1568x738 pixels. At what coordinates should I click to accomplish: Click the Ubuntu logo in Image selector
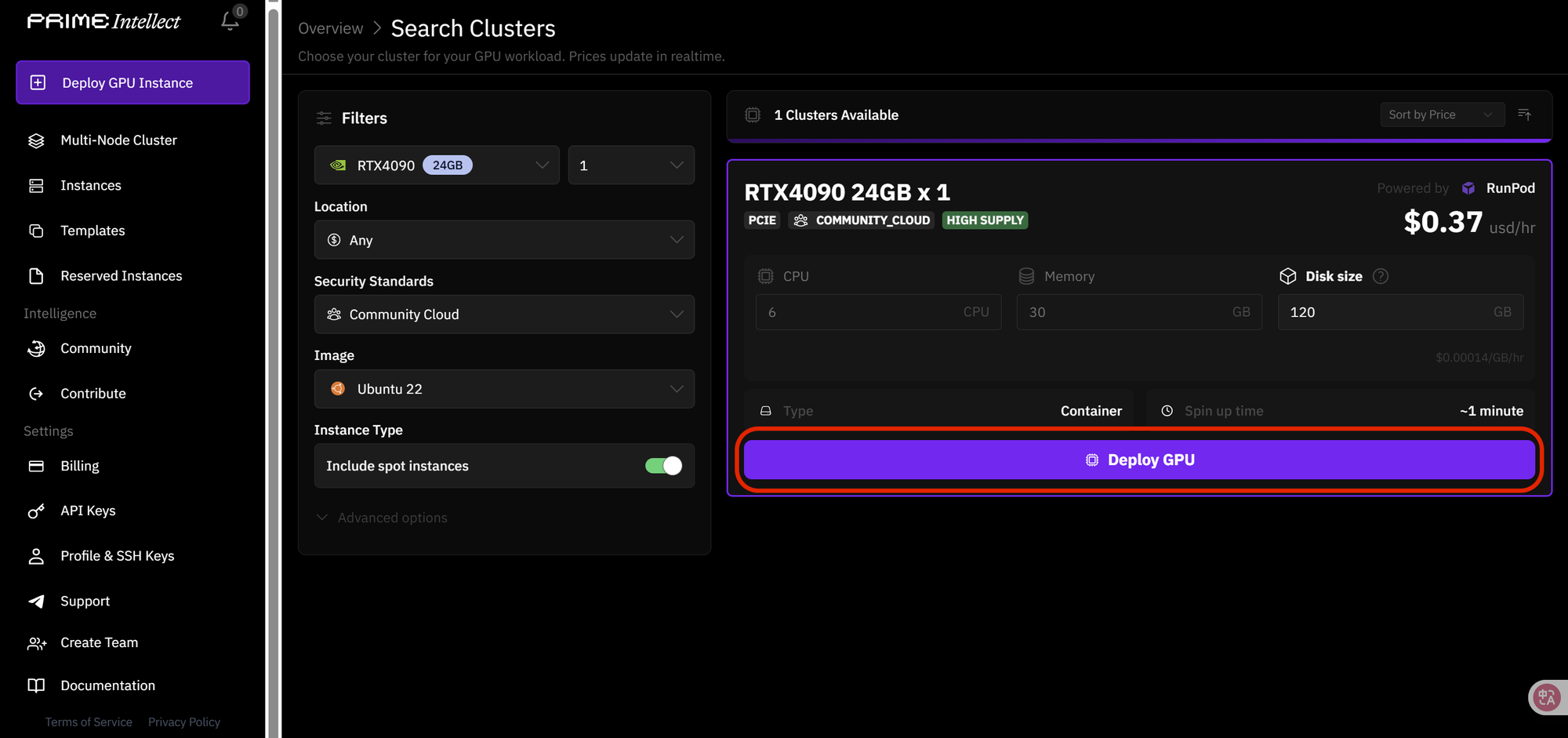pyautogui.click(x=338, y=389)
